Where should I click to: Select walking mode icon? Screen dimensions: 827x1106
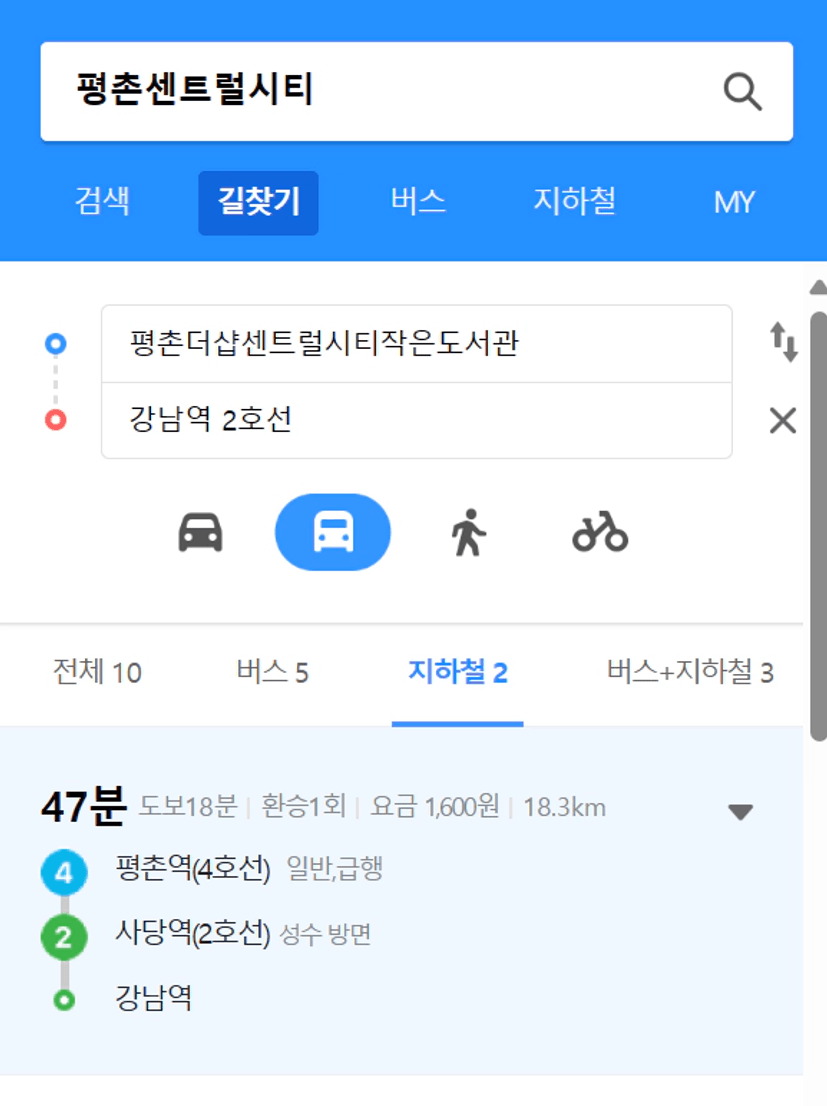(469, 533)
